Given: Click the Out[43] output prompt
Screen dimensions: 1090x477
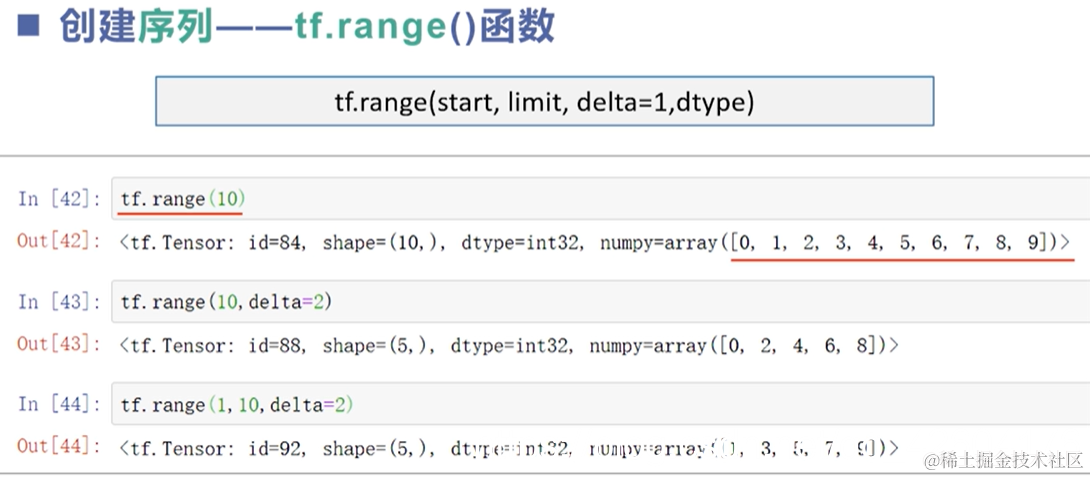Looking at the screenshot, I should pyautogui.click(x=59, y=344).
